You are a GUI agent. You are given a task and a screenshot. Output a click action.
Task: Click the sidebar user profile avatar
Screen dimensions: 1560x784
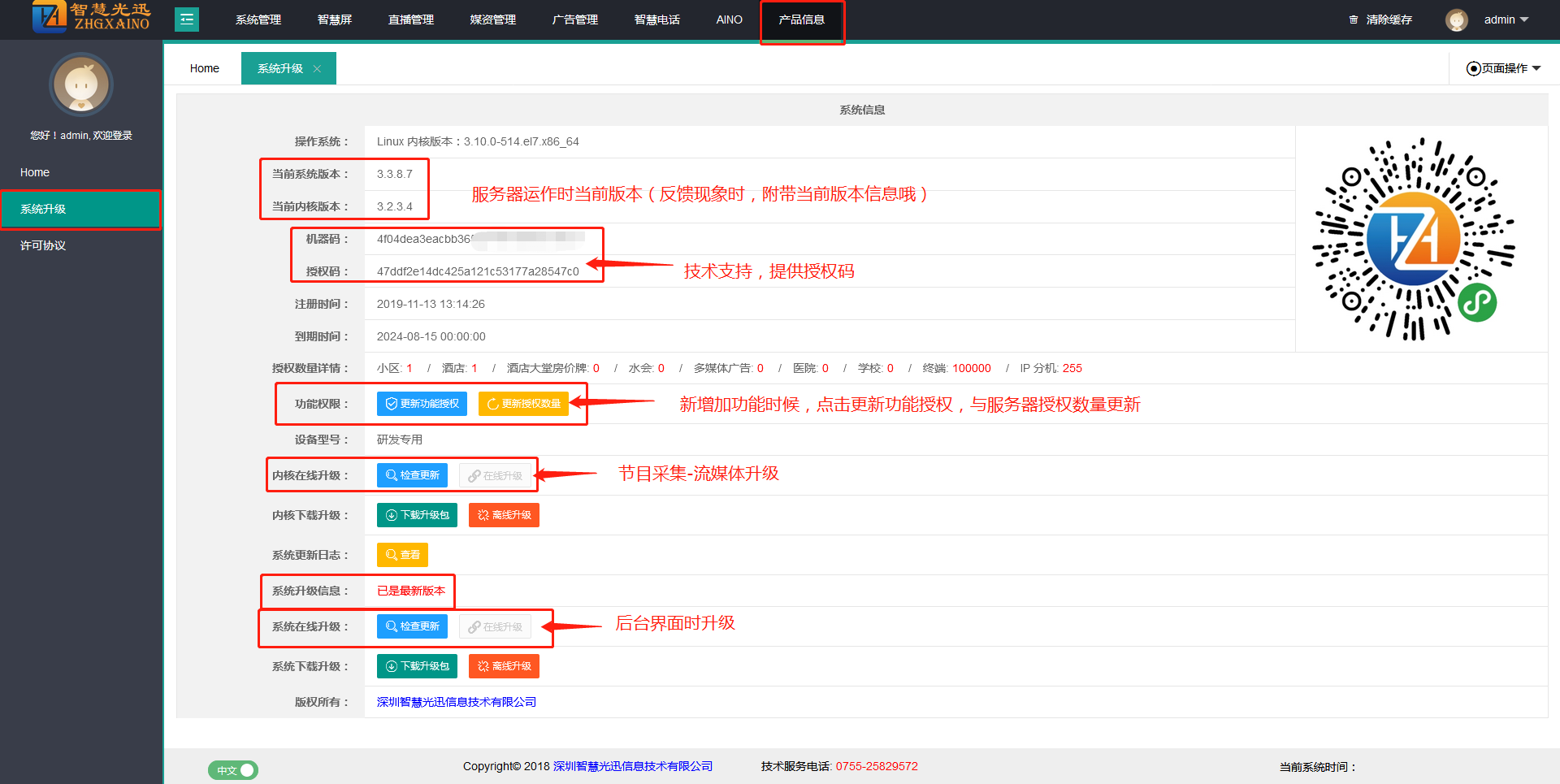coord(80,84)
